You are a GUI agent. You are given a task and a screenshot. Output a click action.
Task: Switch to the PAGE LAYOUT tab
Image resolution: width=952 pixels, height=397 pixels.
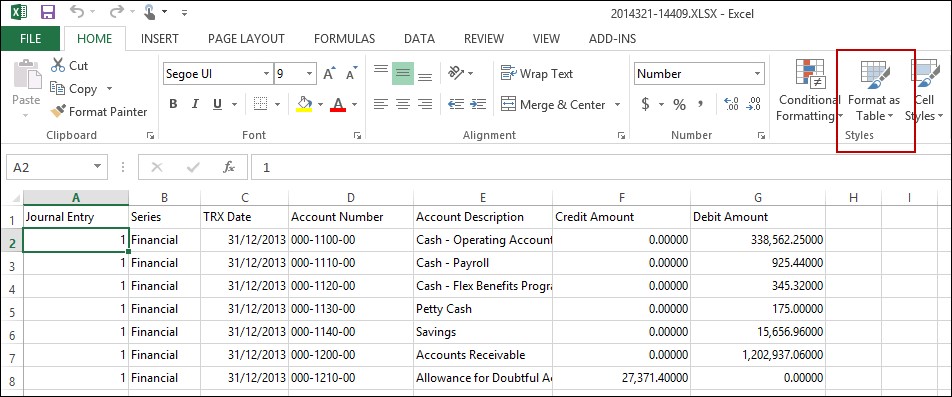click(246, 38)
